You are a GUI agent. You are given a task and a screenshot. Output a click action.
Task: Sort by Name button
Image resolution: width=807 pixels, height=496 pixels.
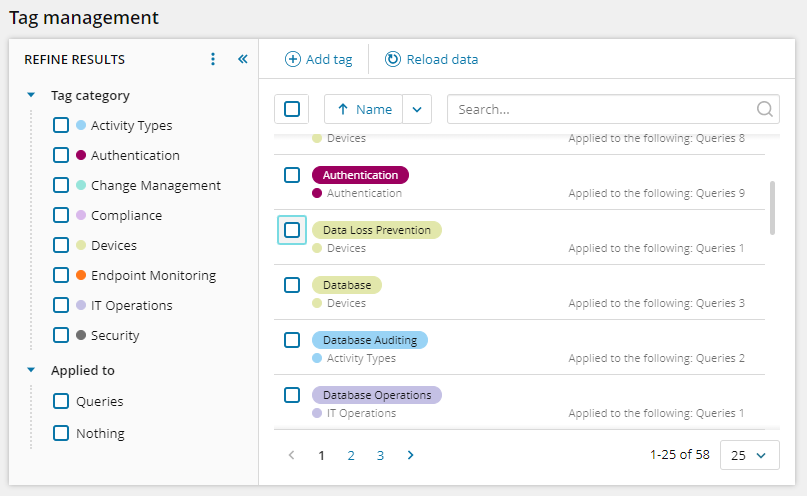tap(363, 109)
